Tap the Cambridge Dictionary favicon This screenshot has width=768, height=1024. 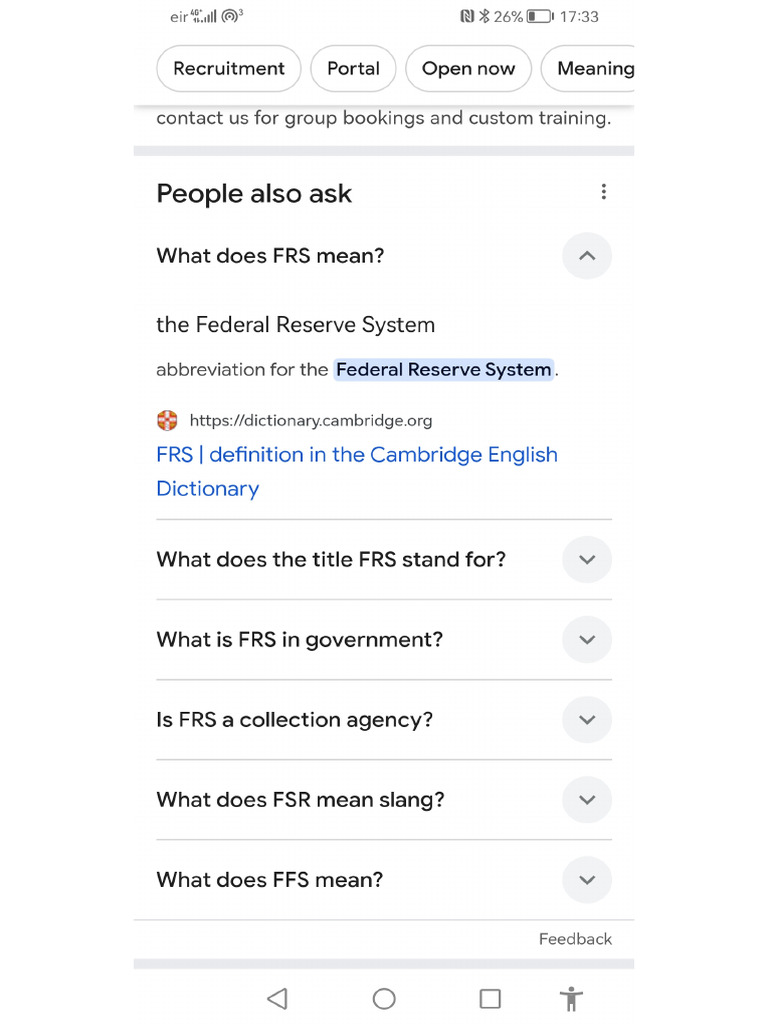pyautogui.click(x=167, y=421)
